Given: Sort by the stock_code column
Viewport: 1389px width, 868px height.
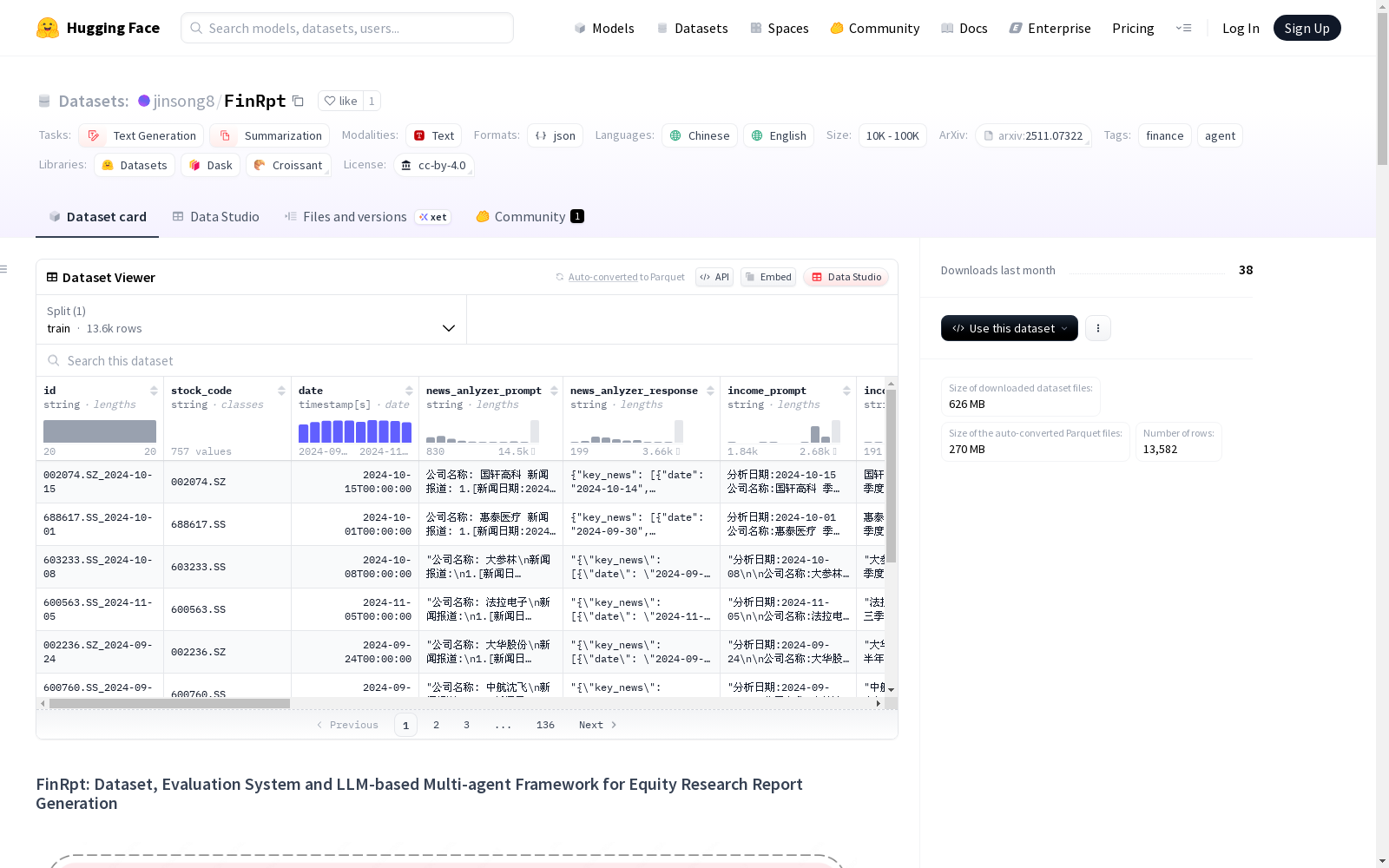Looking at the screenshot, I should [281, 391].
